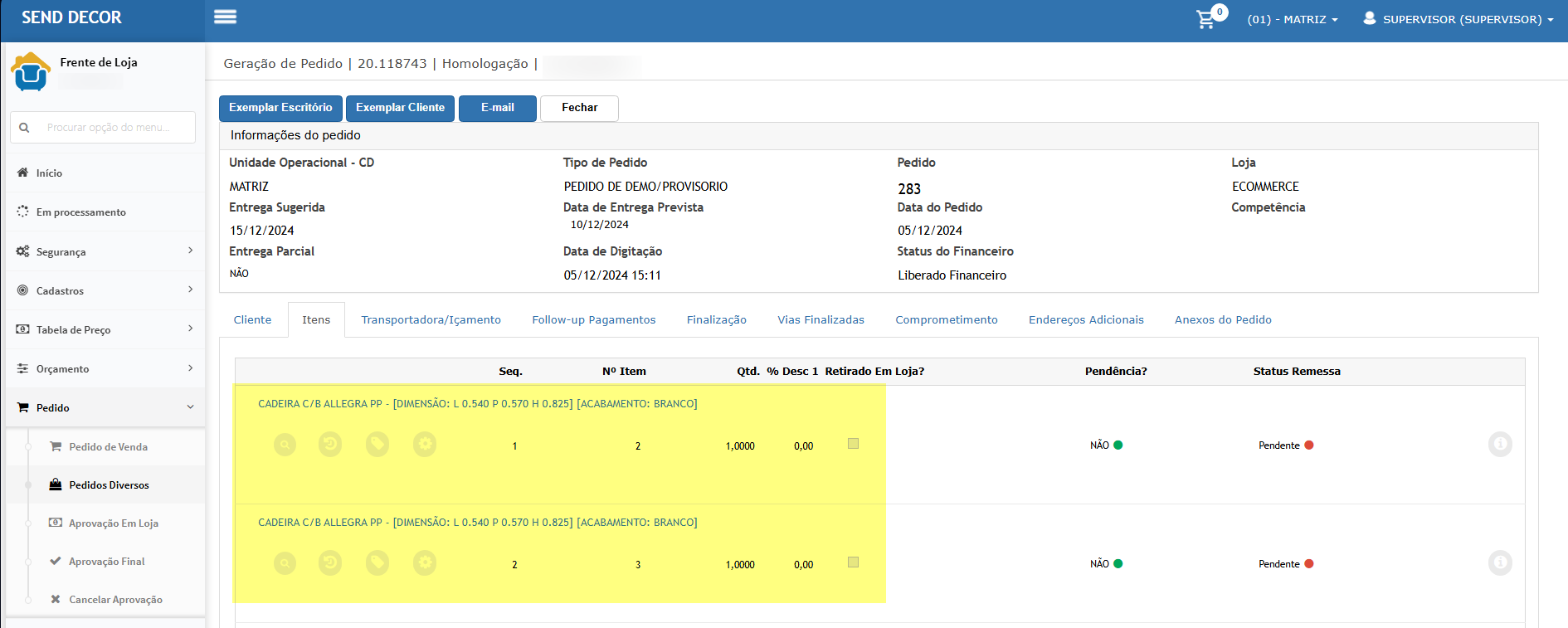Open the history icon on item seq. 1
The height and width of the screenshot is (628, 1568).
[x=330, y=445]
